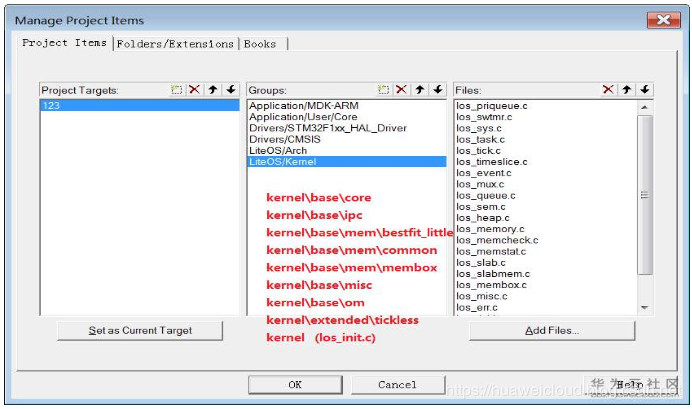
Task: Move group down arrow in Groups header
Action: pyautogui.click(x=438, y=90)
